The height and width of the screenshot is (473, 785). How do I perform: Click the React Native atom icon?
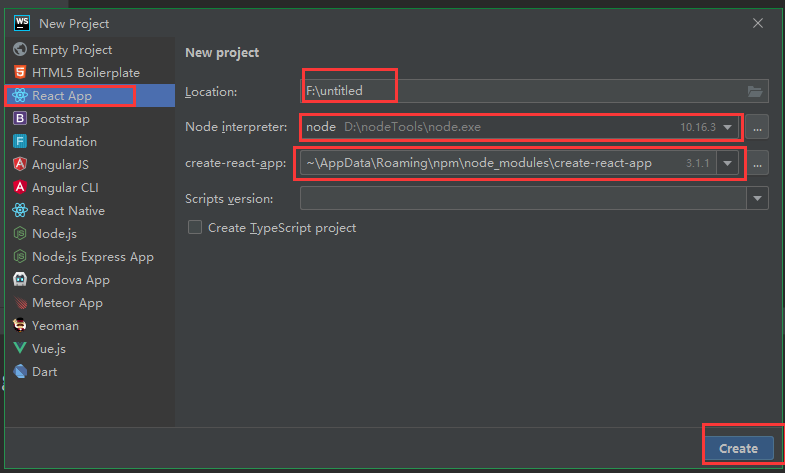coord(20,210)
